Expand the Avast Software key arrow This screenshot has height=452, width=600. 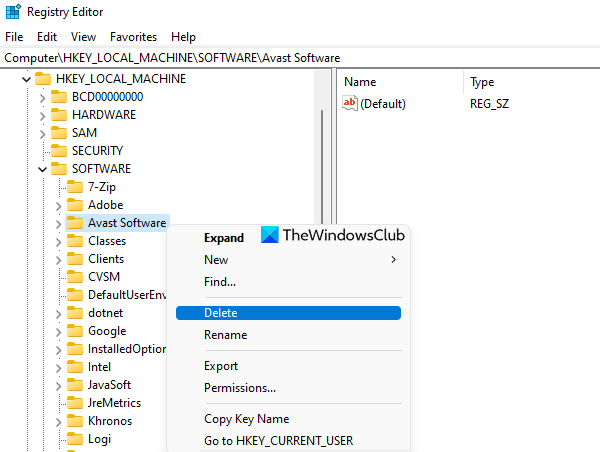[58, 224]
